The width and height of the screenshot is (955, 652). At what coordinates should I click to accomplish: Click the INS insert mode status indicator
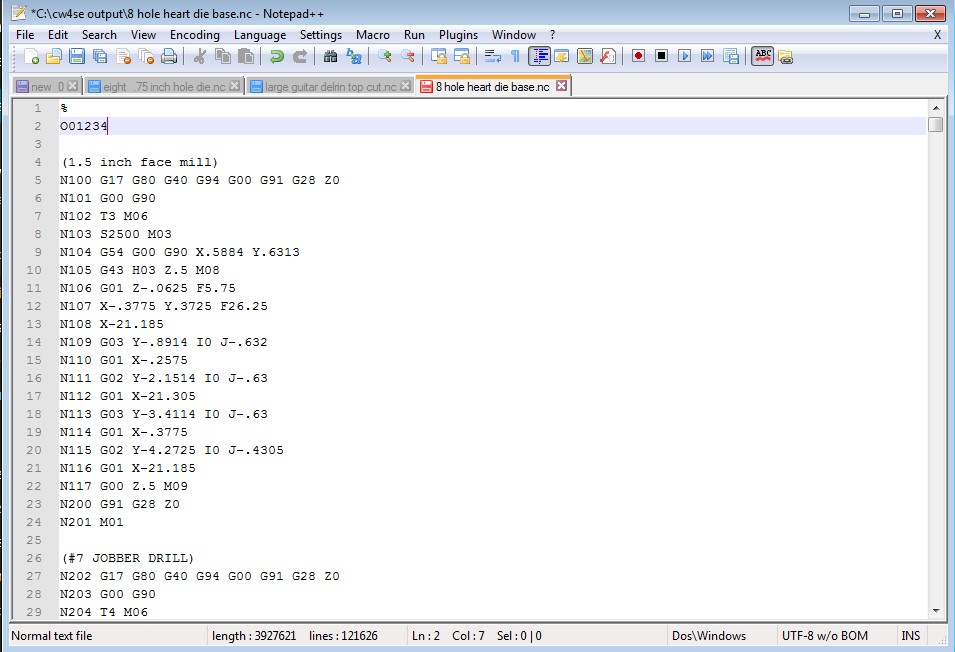[x=910, y=636]
